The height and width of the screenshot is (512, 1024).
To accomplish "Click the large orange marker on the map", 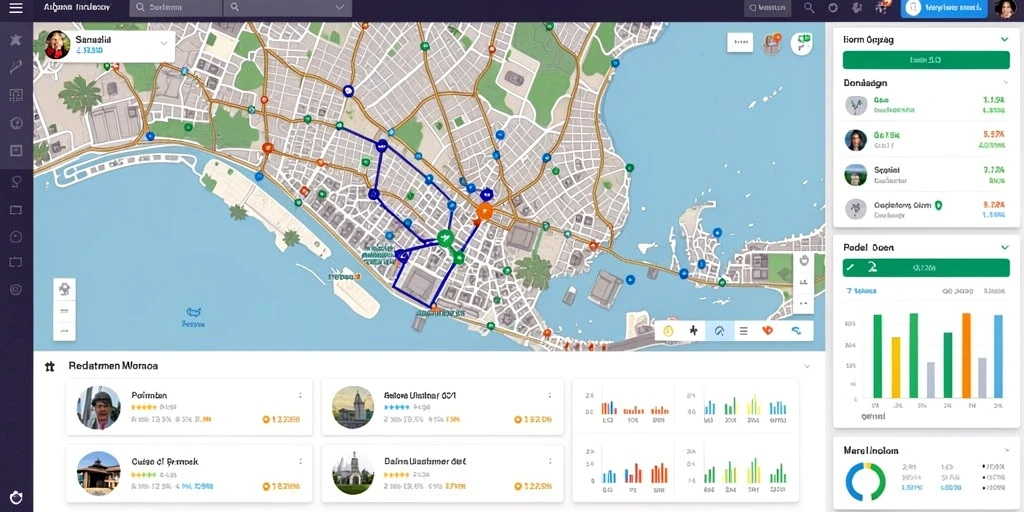I will (484, 211).
